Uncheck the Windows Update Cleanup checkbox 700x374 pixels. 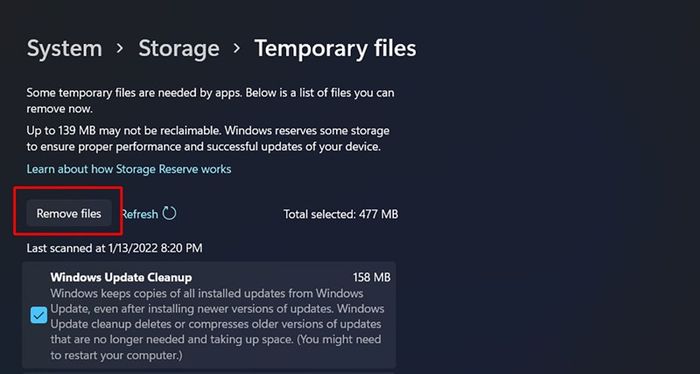[39, 316]
